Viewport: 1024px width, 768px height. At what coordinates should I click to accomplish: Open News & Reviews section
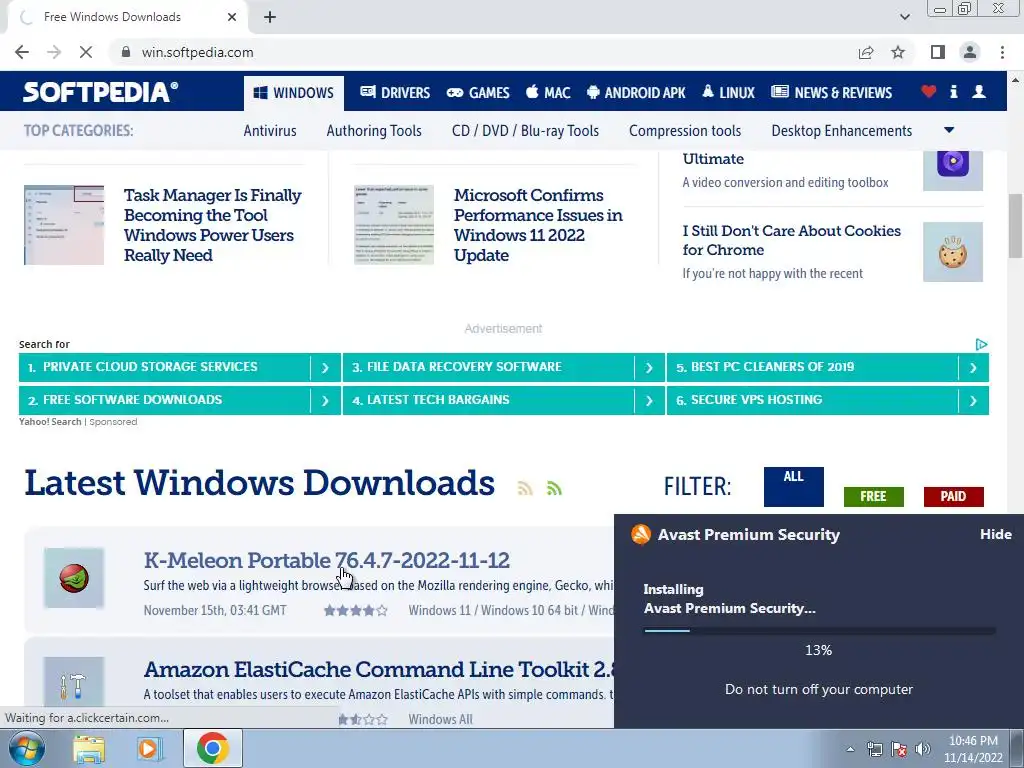pos(831,93)
